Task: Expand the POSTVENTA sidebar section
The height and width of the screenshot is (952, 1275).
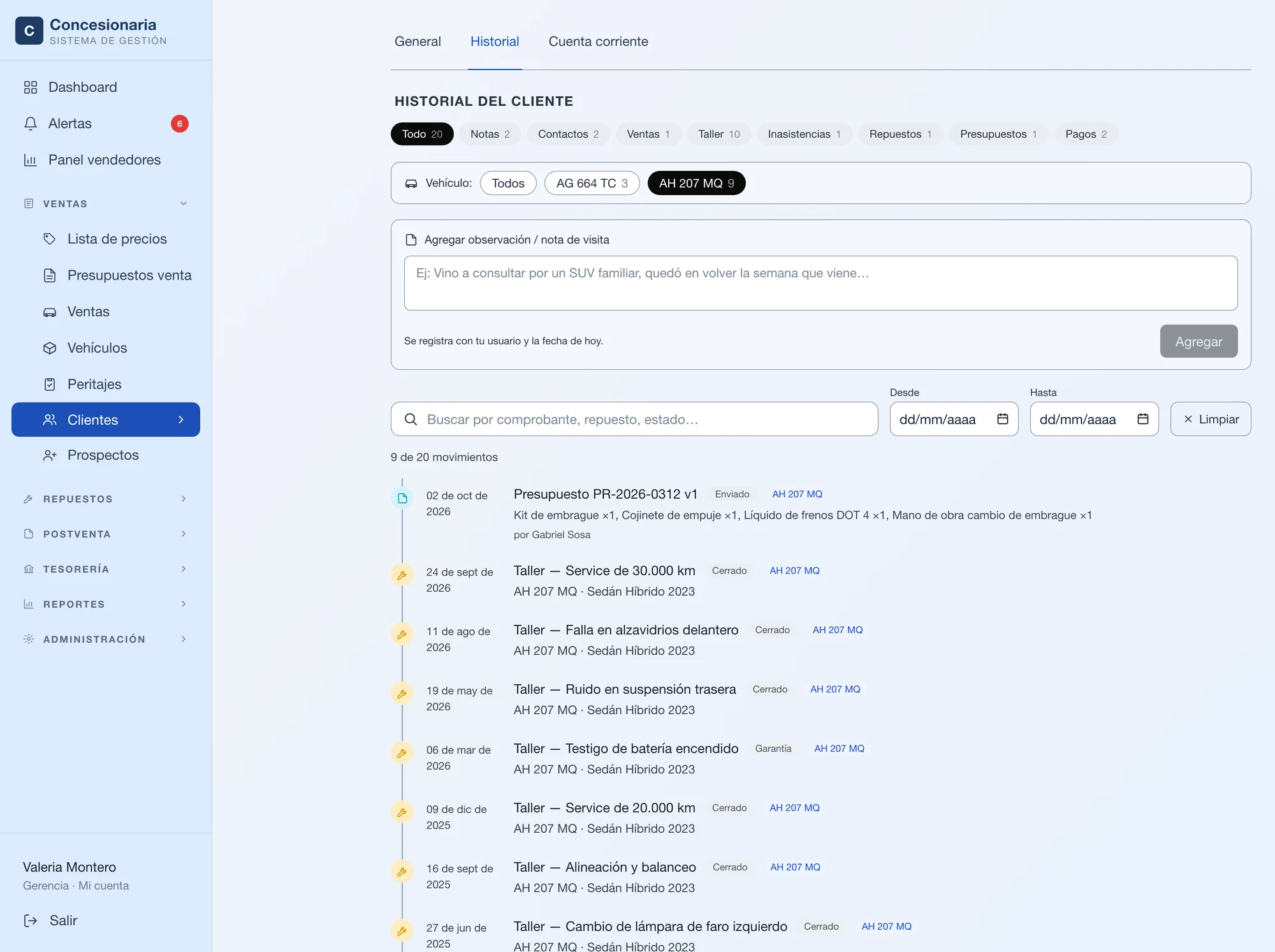Action: pos(106,534)
